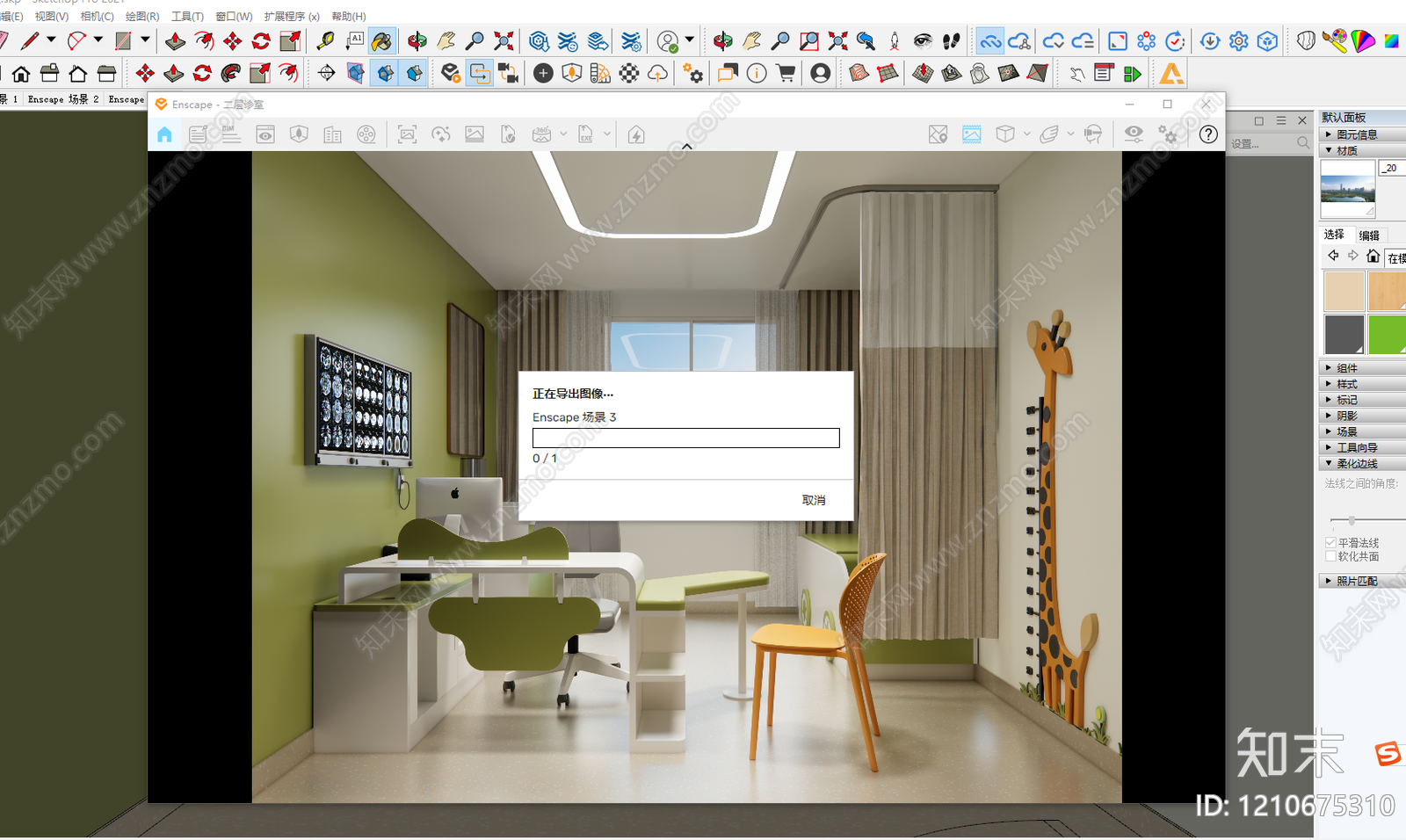Select the Push/Pull tool in top toolbar
The width and height of the screenshot is (1406, 840).
point(175,40)
